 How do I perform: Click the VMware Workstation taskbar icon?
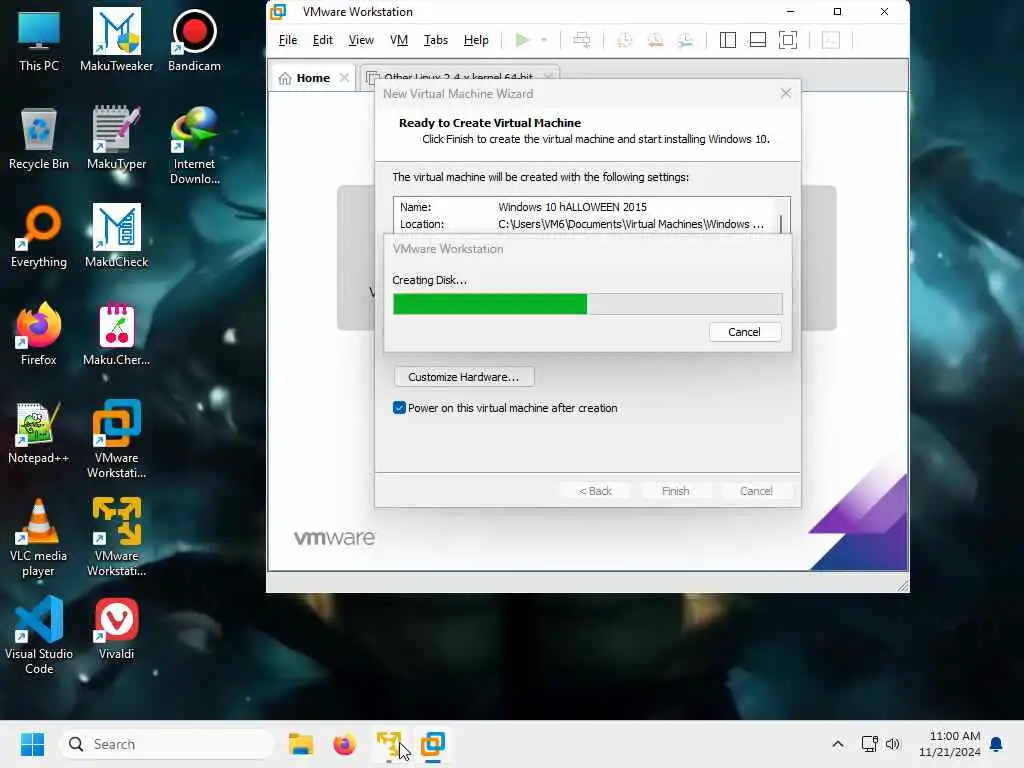(x=432, y=744)
